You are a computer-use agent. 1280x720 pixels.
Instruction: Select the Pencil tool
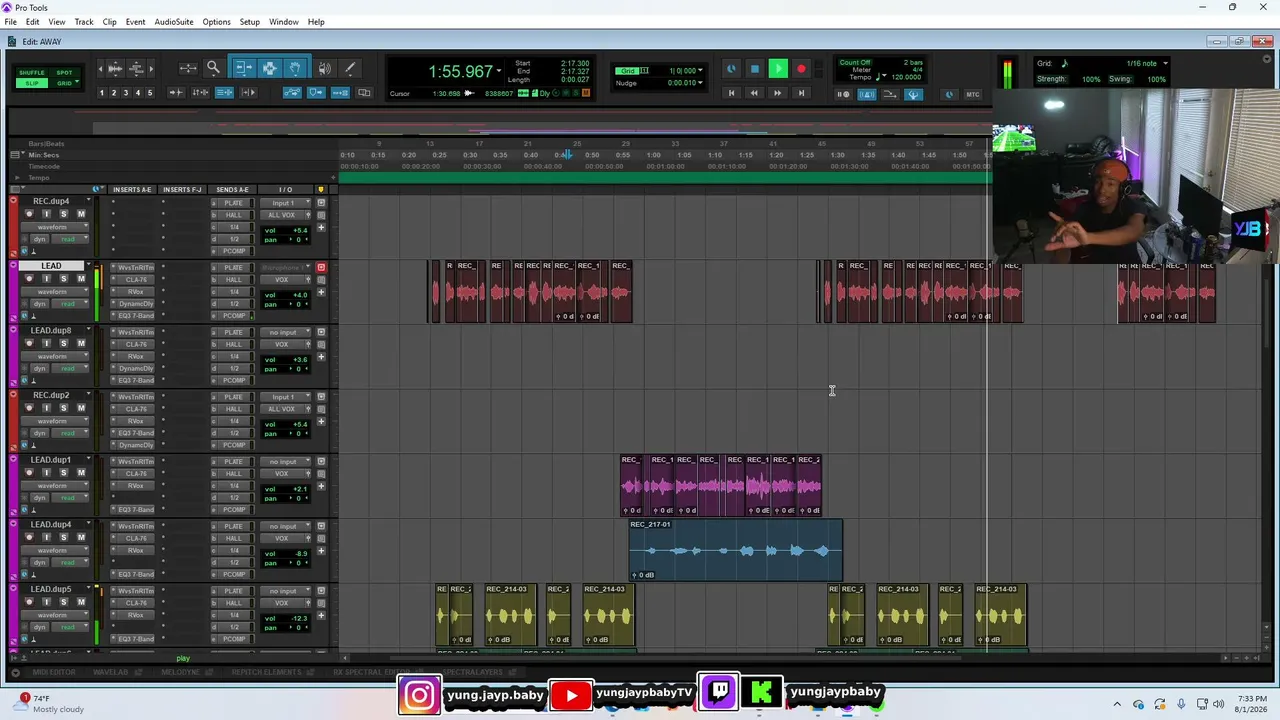tap(350, 68)
